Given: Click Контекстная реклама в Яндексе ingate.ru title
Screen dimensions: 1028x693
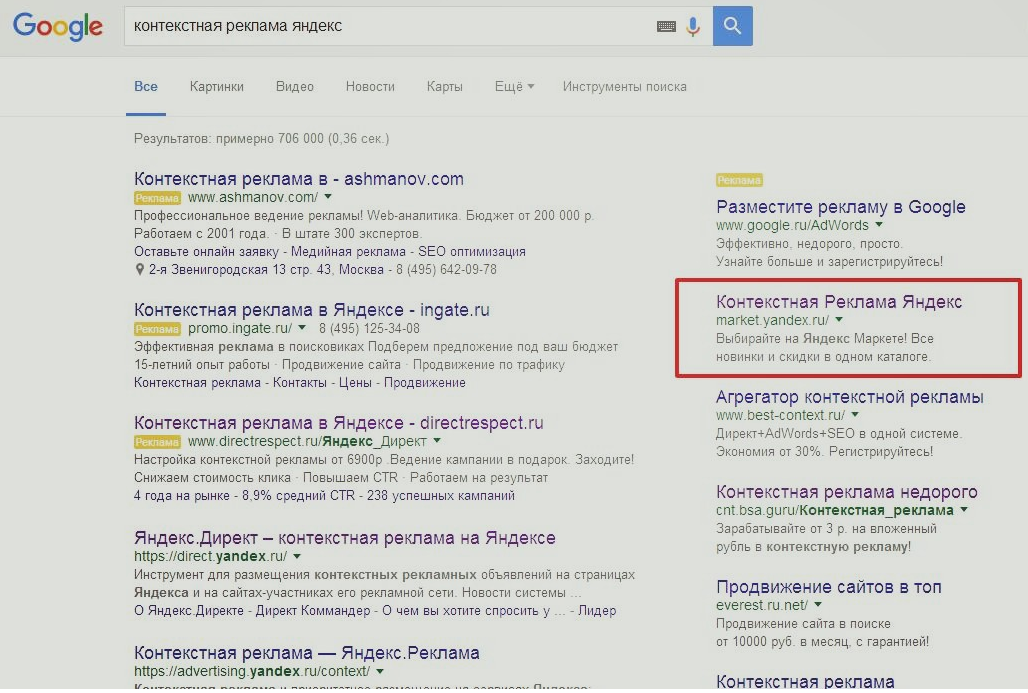Looking at the screenshot, I should pyautogui.click(x=311, y=310).
